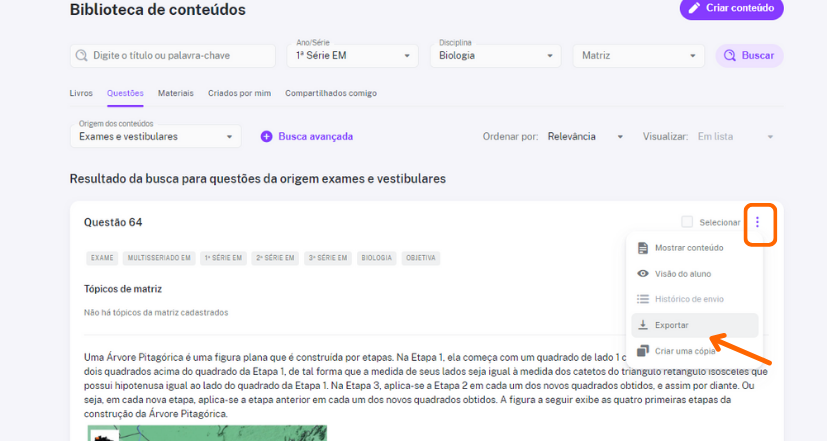This screenshot has width=828, height=442.
Task: Click the Resultado da busca heading
Action: point(258,179)
